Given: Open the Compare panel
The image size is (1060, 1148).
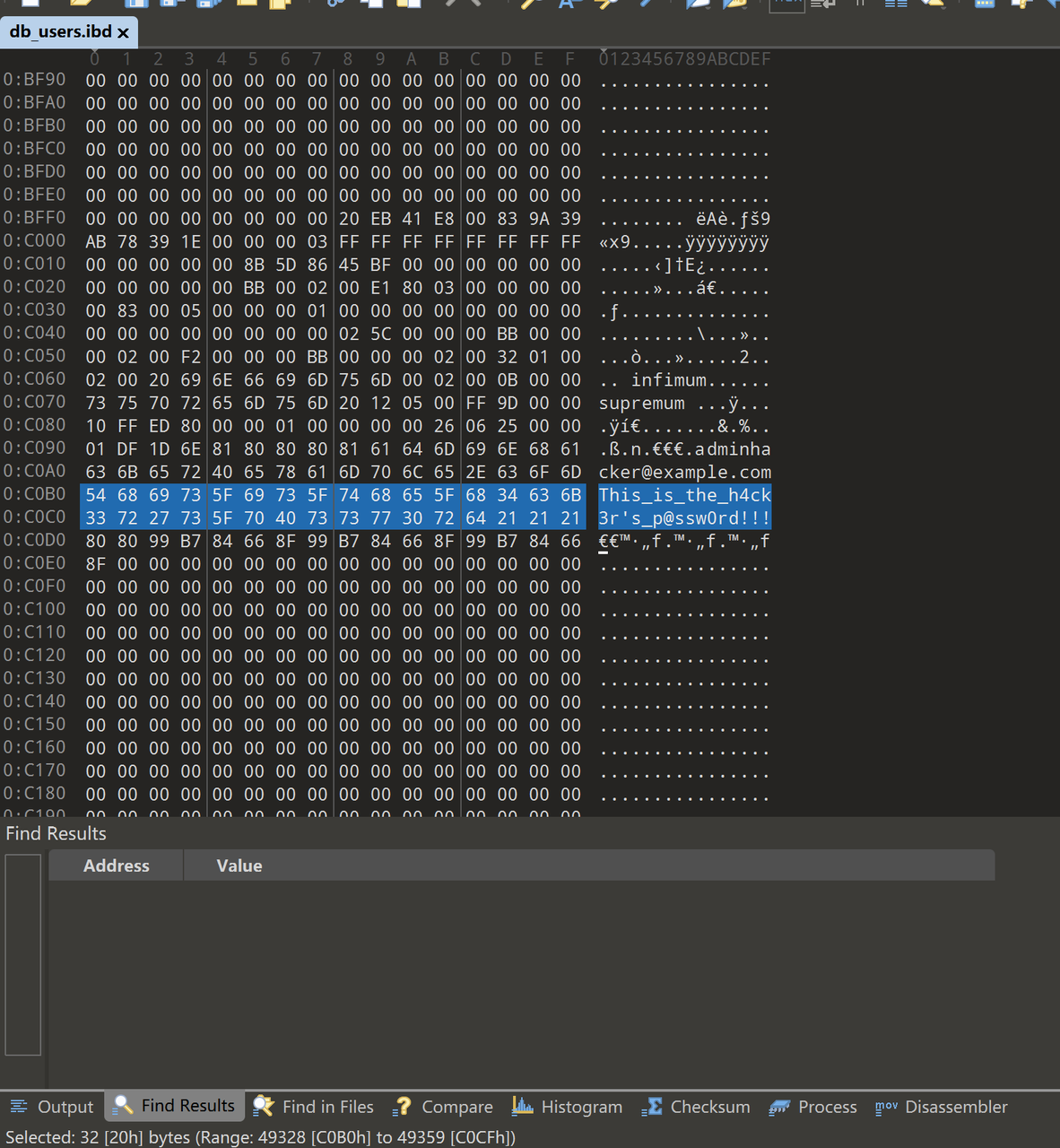Looking at the screenshot, I should [444, 1107].
